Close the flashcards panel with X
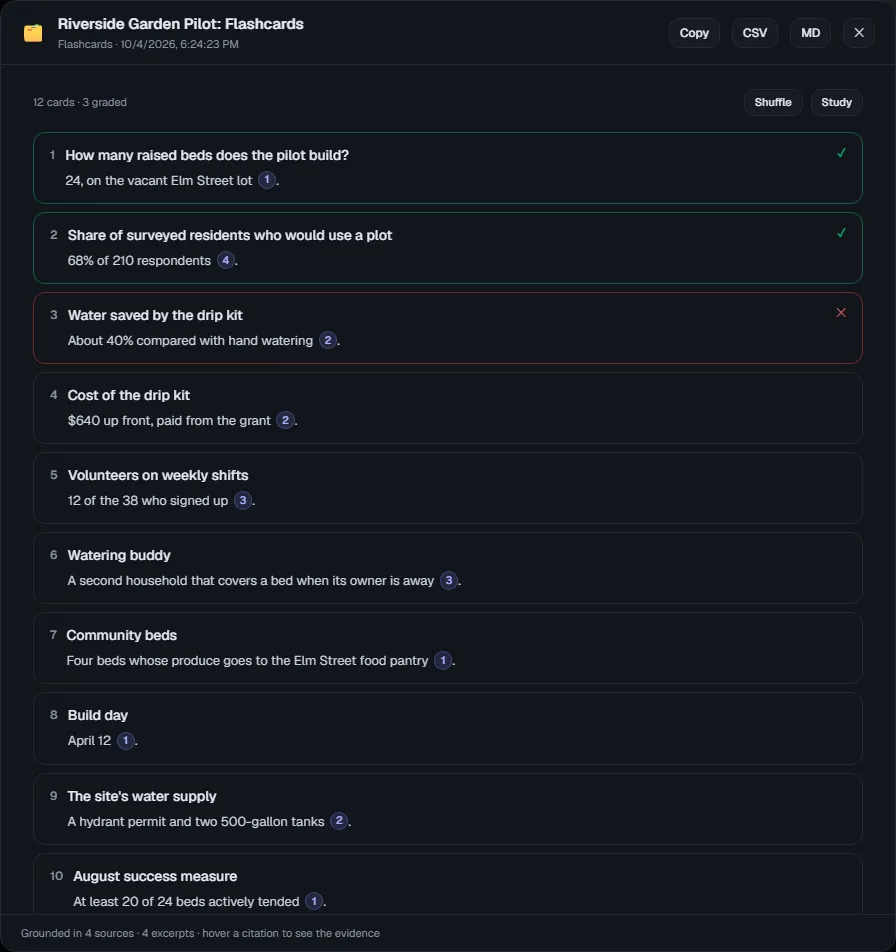896x952 pixels. pos(858,33)
